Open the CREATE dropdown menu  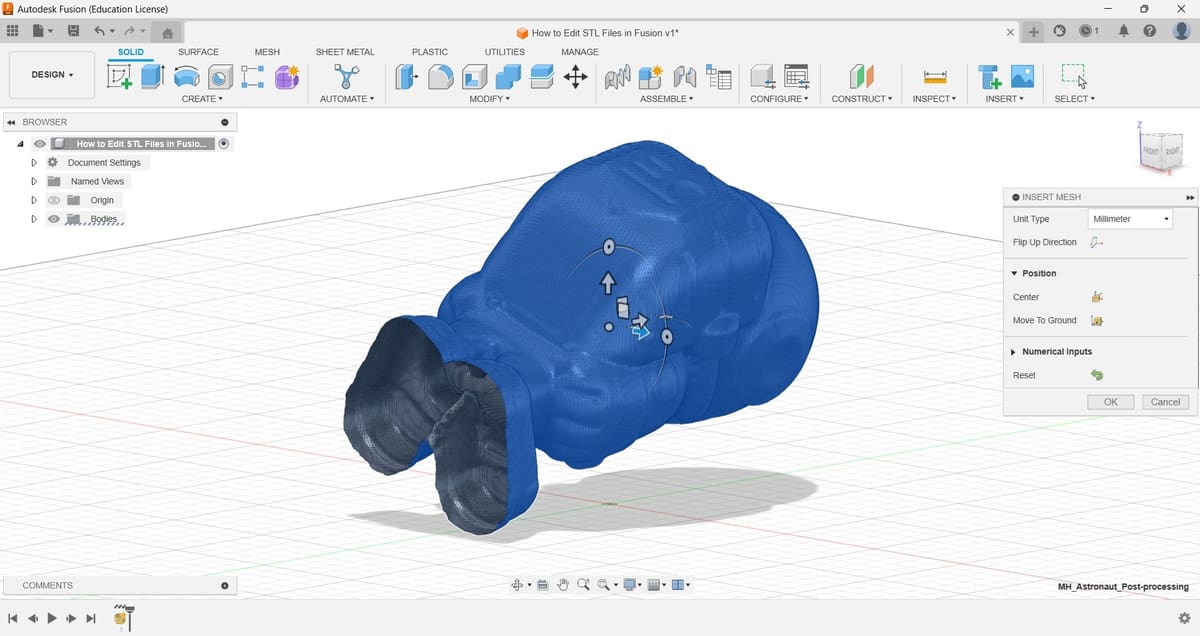click(x=202, y=99)
